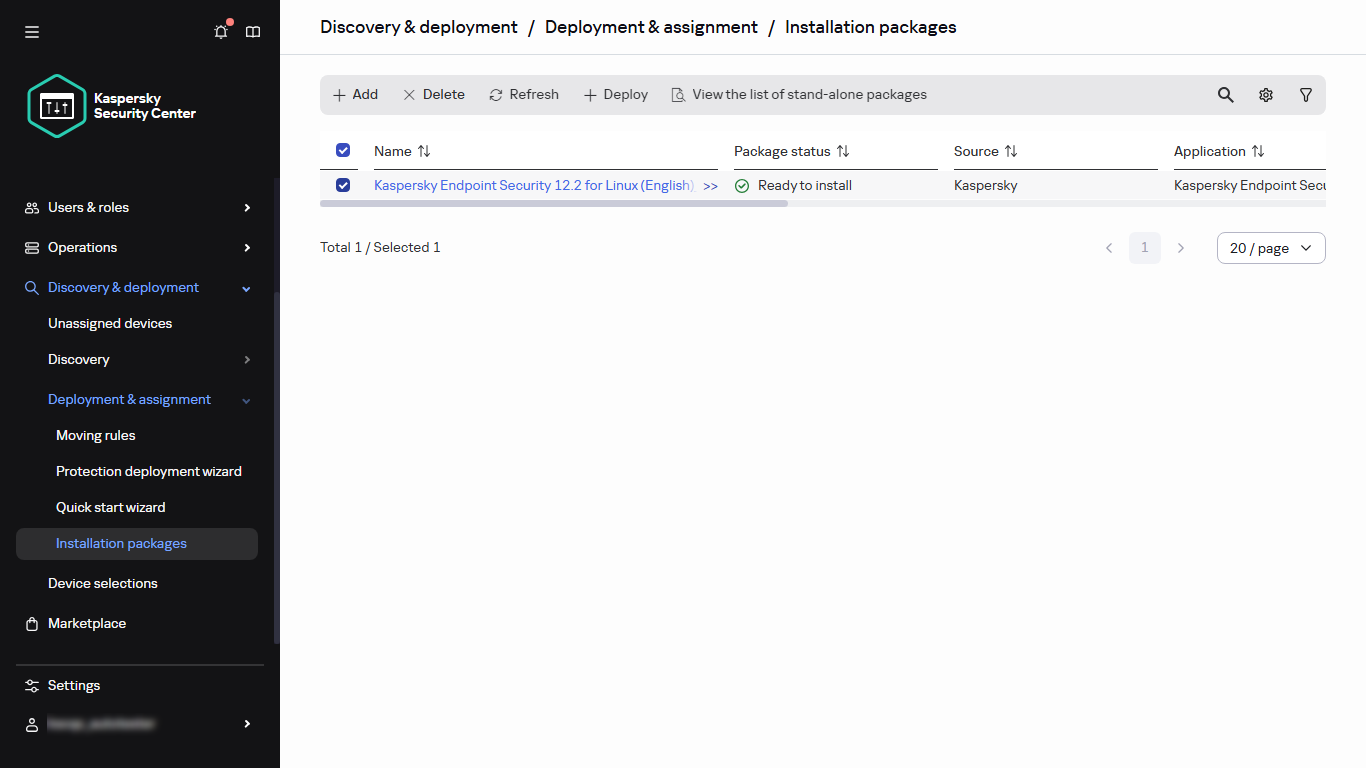Open column settings with the gear icon
Image resolution: width=1366 pixels, height=768 pixels.
pos(1265,94)
